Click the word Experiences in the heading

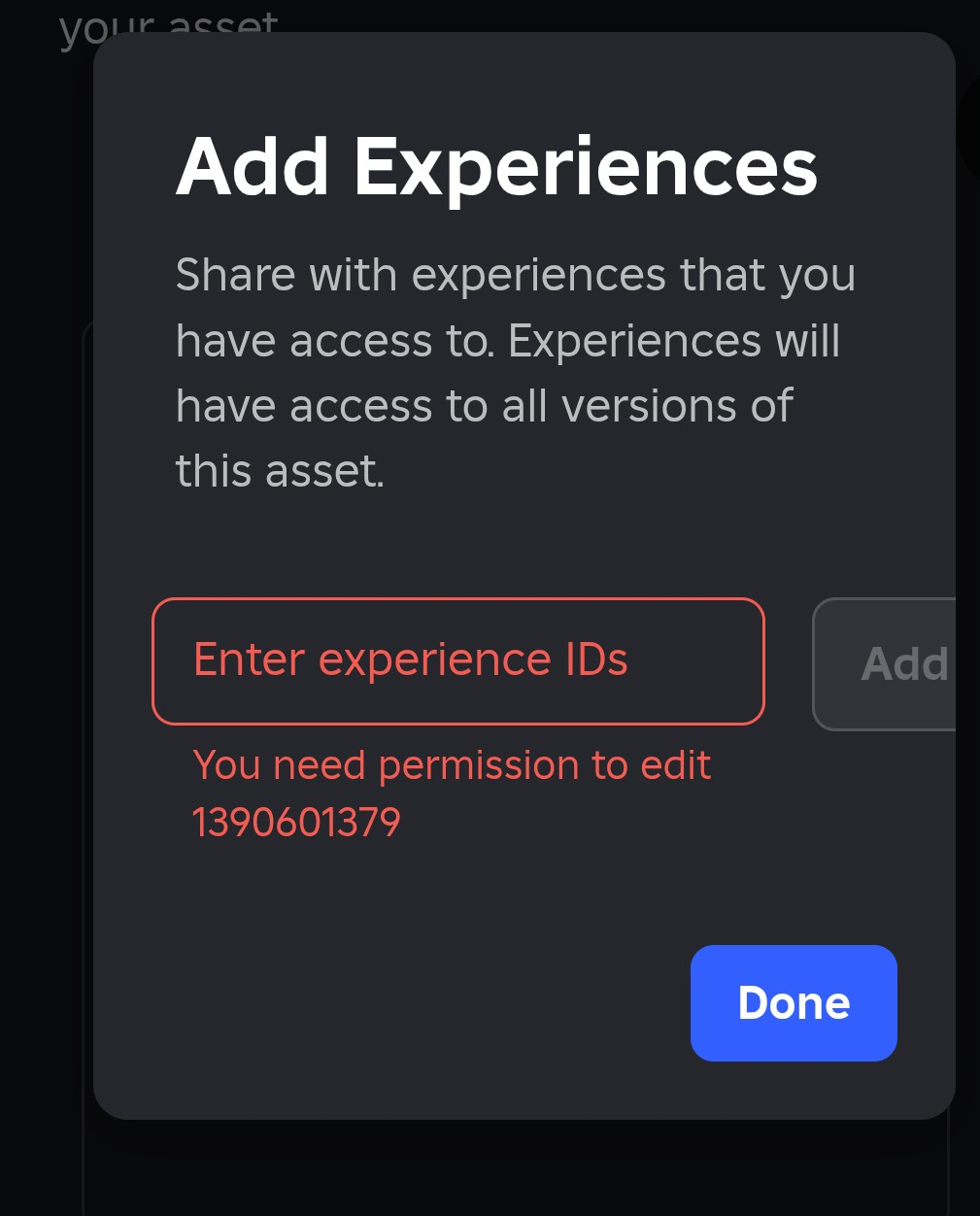[x=586, y=167]
